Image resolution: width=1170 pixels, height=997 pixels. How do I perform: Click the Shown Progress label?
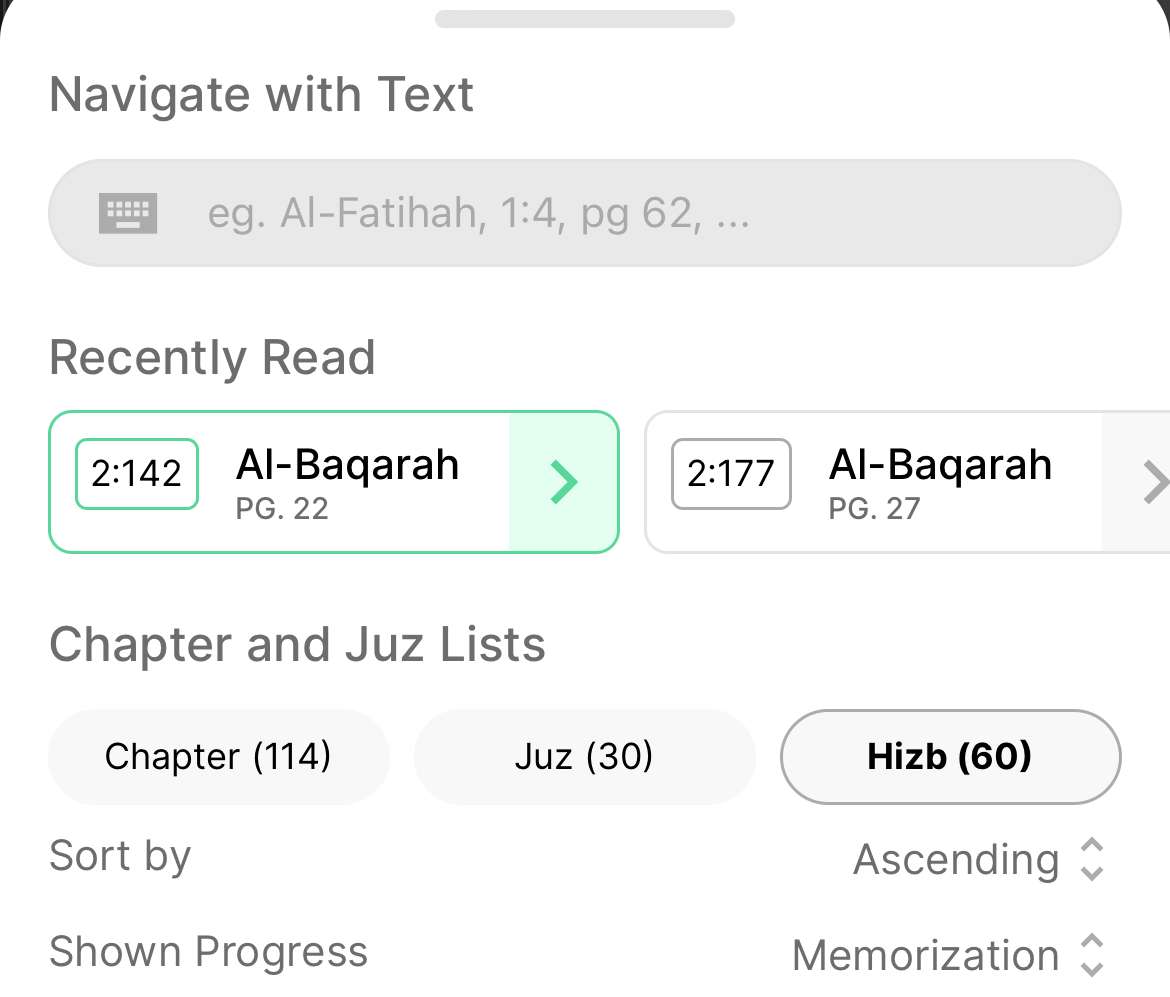tap(208, 953)
